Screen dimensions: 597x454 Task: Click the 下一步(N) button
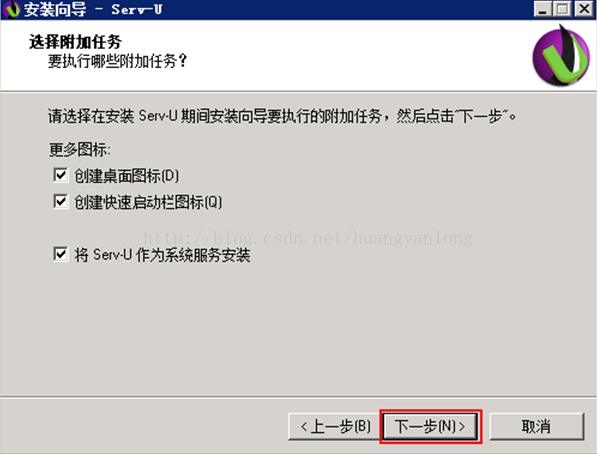[x=431, y=426]
